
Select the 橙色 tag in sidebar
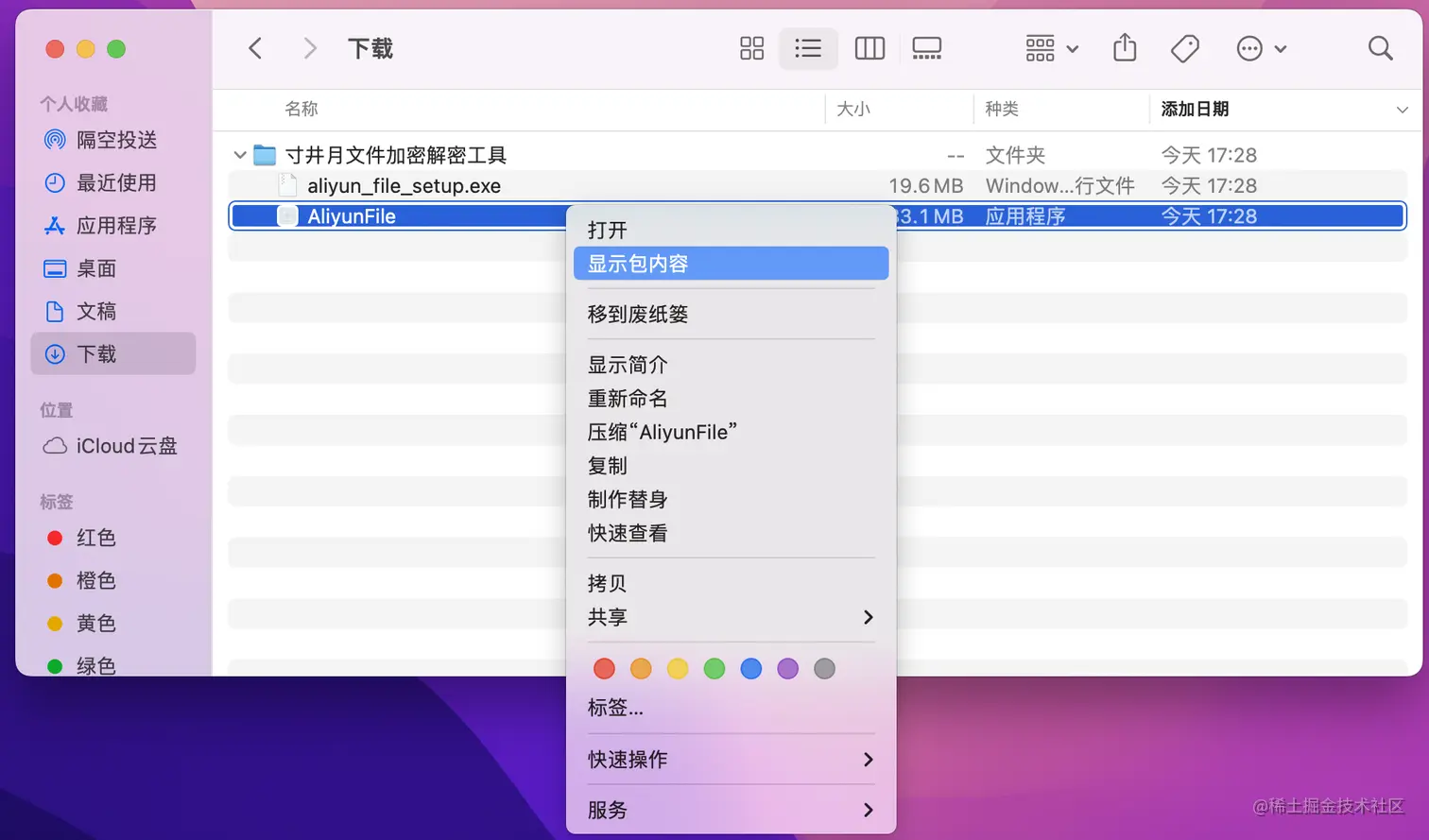pos(113,580)
